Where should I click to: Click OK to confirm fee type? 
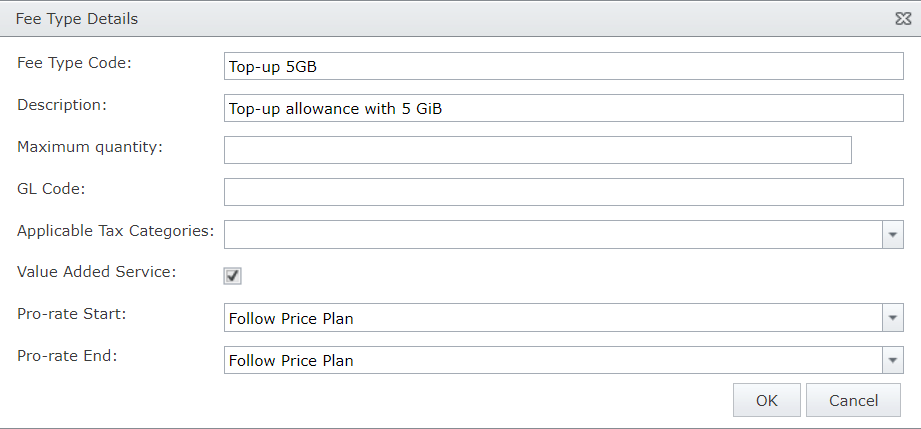766,400
